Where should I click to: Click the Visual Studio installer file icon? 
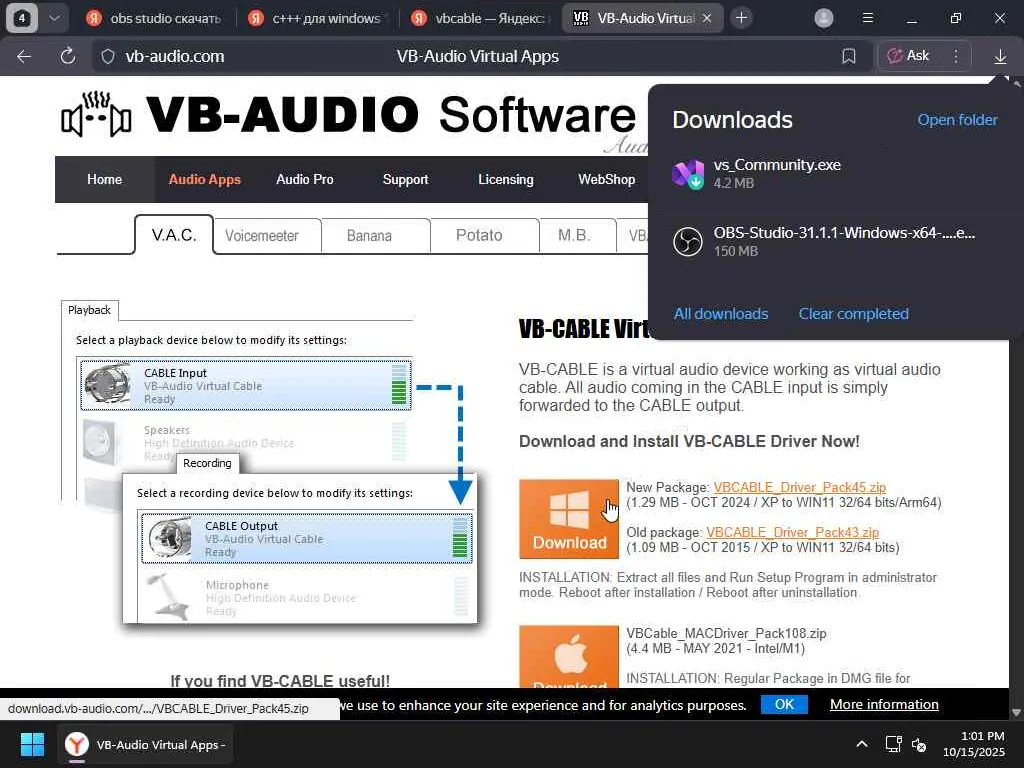tap(688, 174)
